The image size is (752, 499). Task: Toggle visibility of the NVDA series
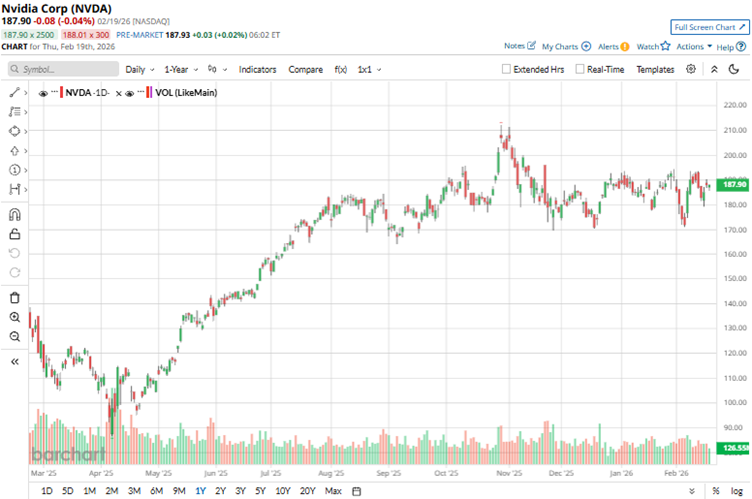(x=43, y=93)
